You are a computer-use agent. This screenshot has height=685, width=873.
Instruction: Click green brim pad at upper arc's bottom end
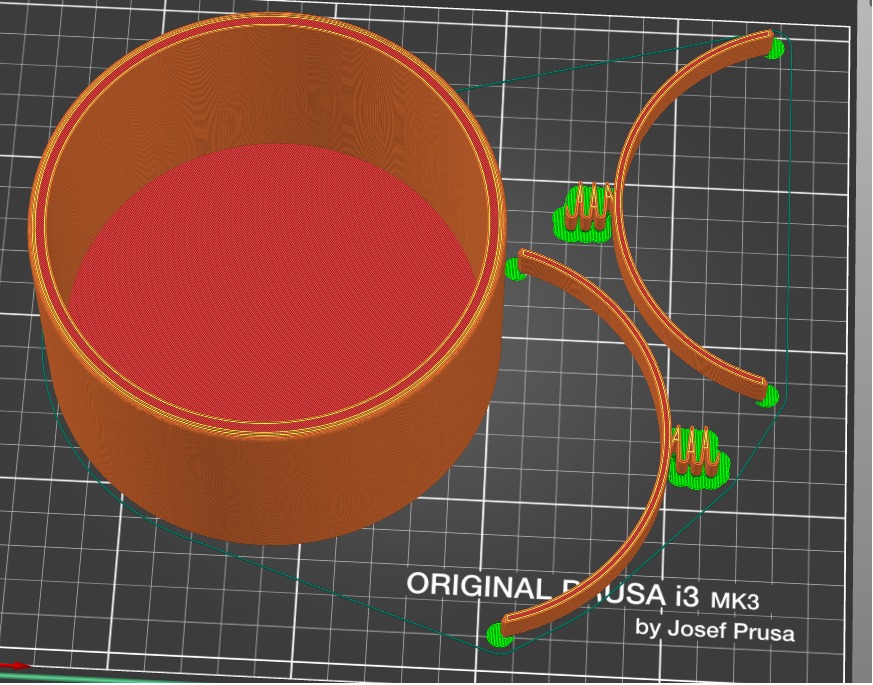[768, 397]
